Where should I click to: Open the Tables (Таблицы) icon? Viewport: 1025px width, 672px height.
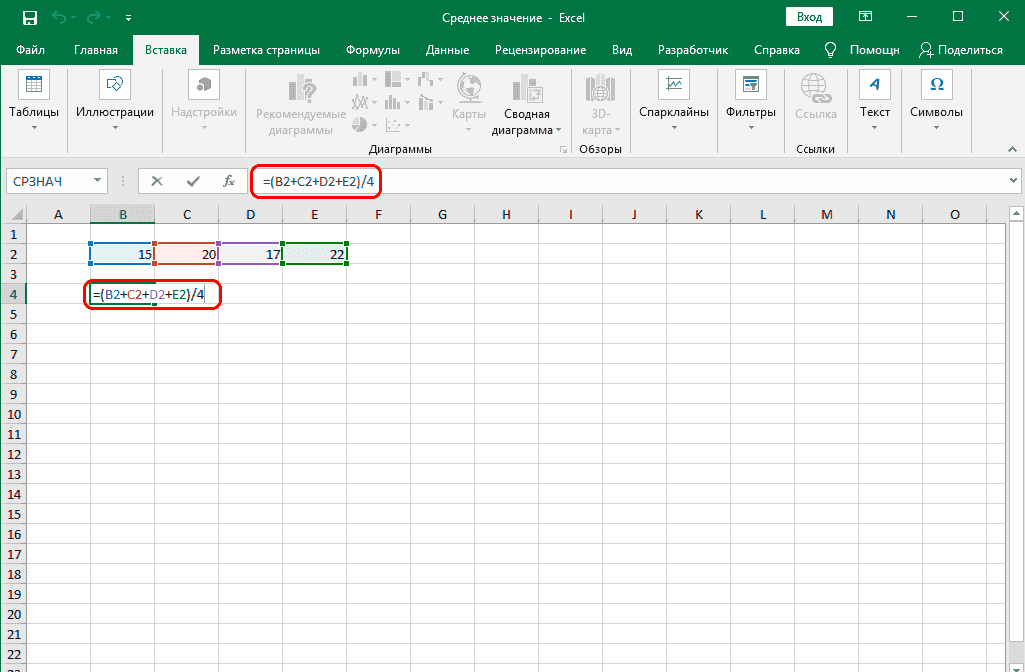tap(34, 86)
